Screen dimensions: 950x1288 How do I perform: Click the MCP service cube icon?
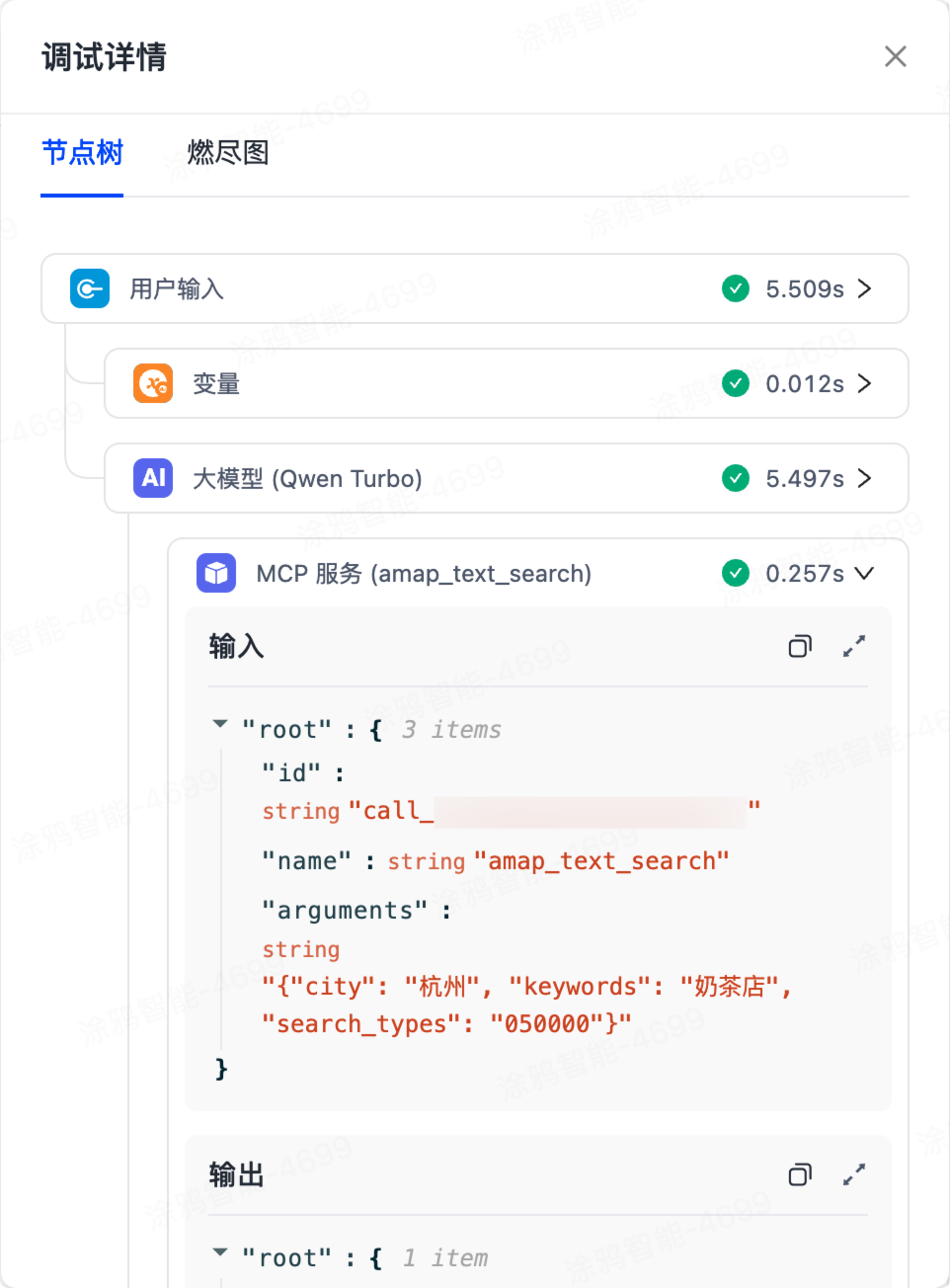216,573
